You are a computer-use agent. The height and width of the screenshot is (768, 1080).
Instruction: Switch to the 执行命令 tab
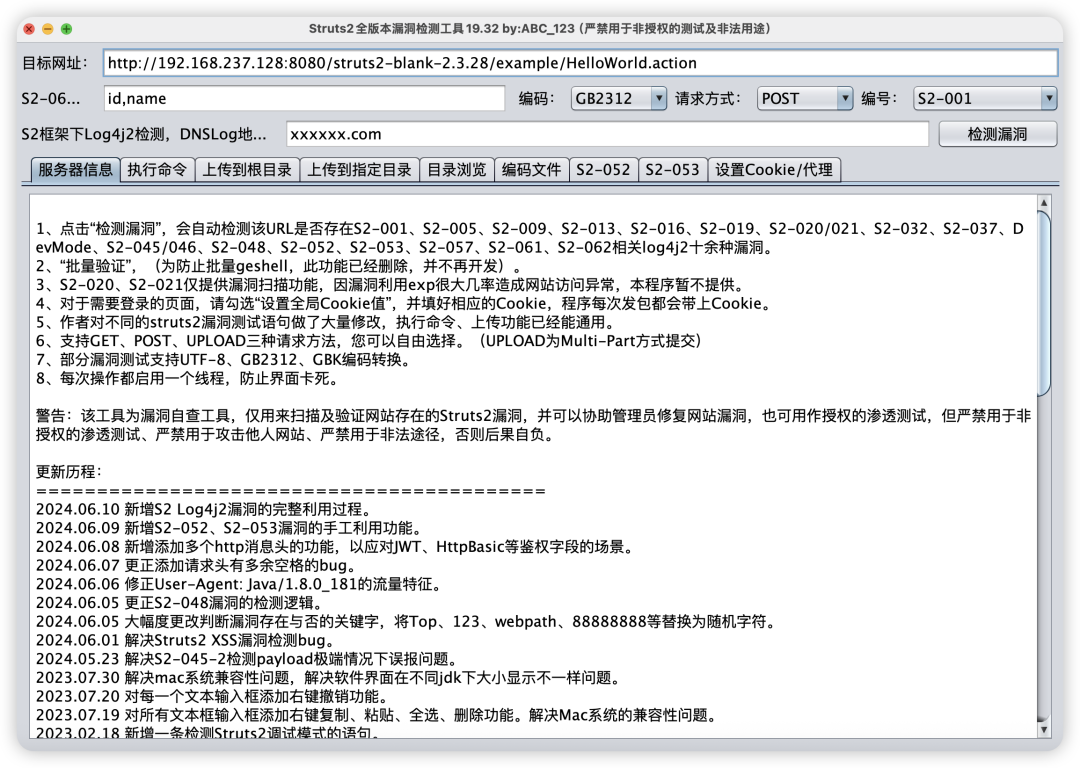click(x=157, y=169)
